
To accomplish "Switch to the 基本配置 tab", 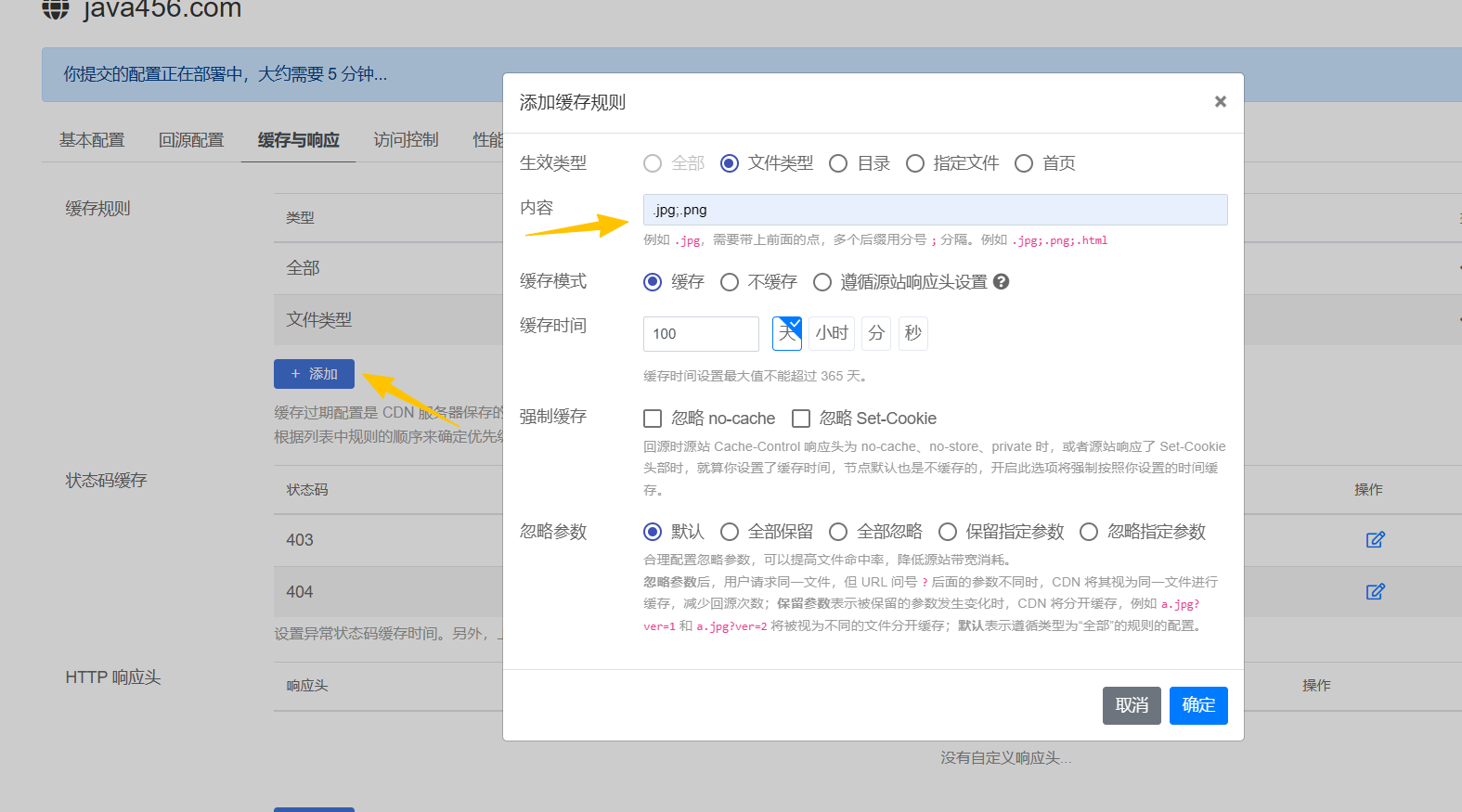I will point(92,140).
